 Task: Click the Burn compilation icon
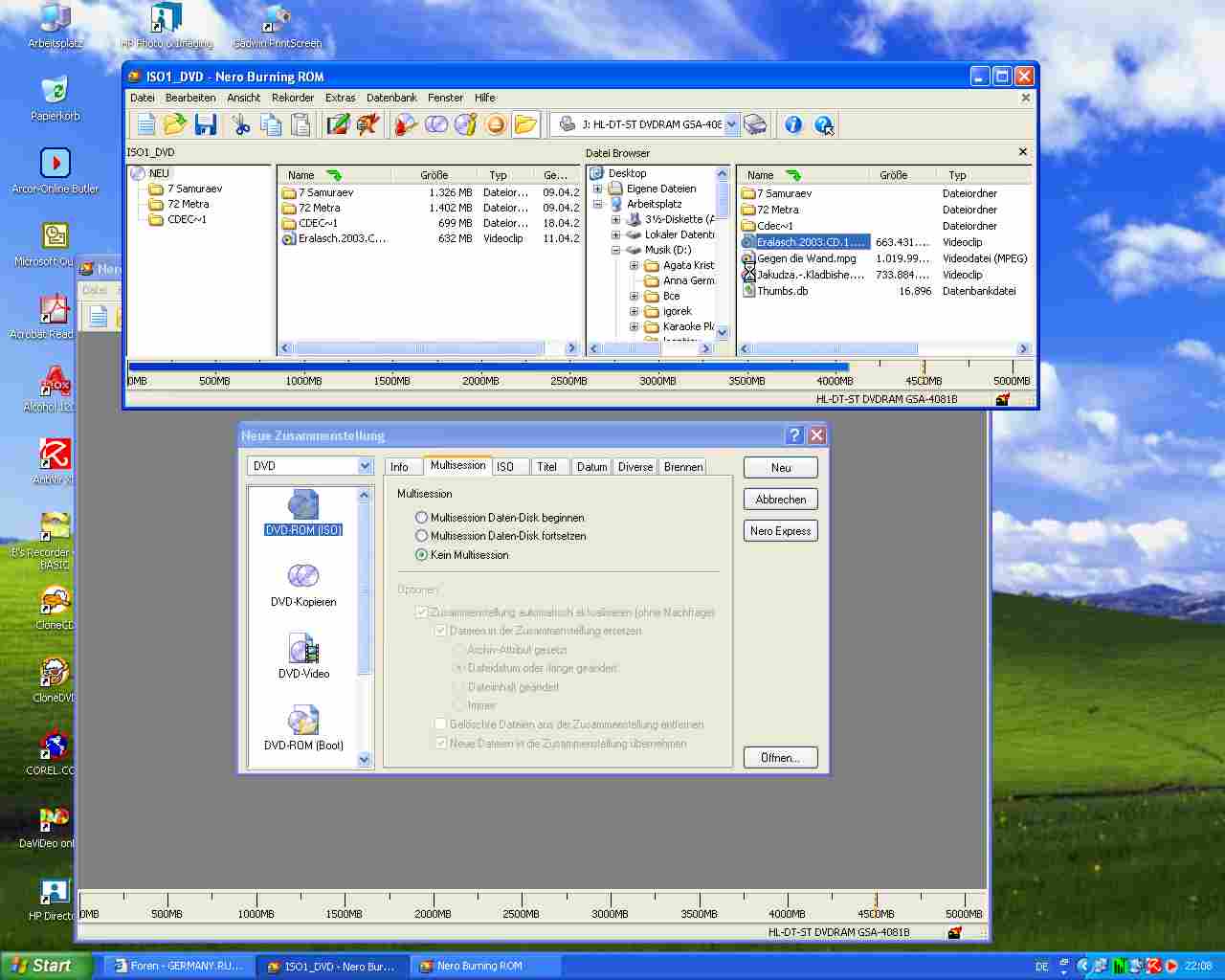click(x=406, y=124)
